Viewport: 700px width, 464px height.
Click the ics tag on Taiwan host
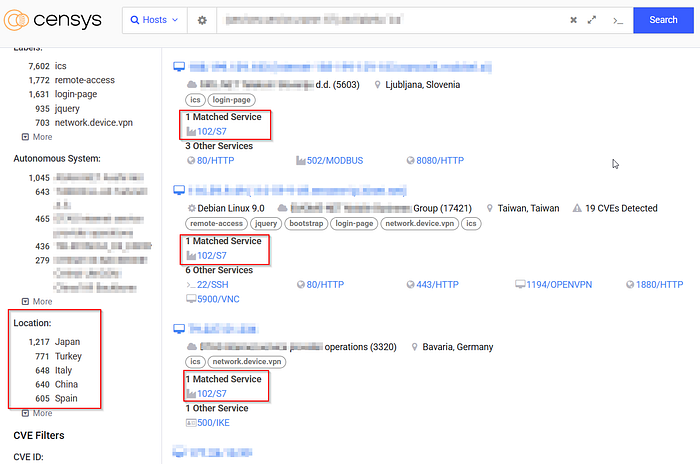pos(471,223)
